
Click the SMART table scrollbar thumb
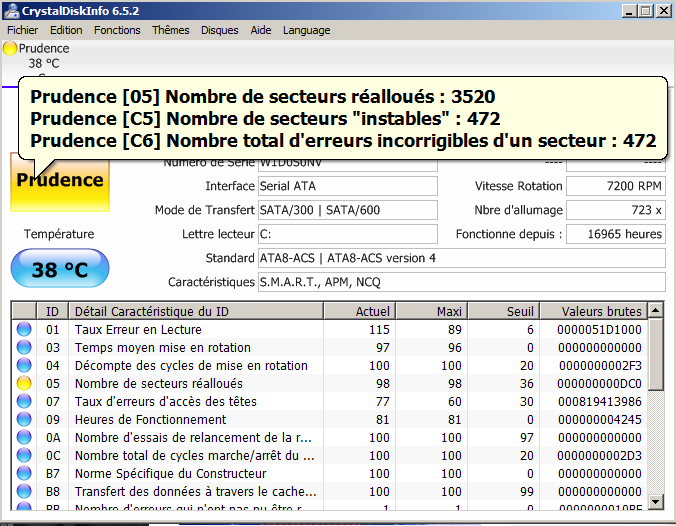pyautogui.click(x=656, y=354)
